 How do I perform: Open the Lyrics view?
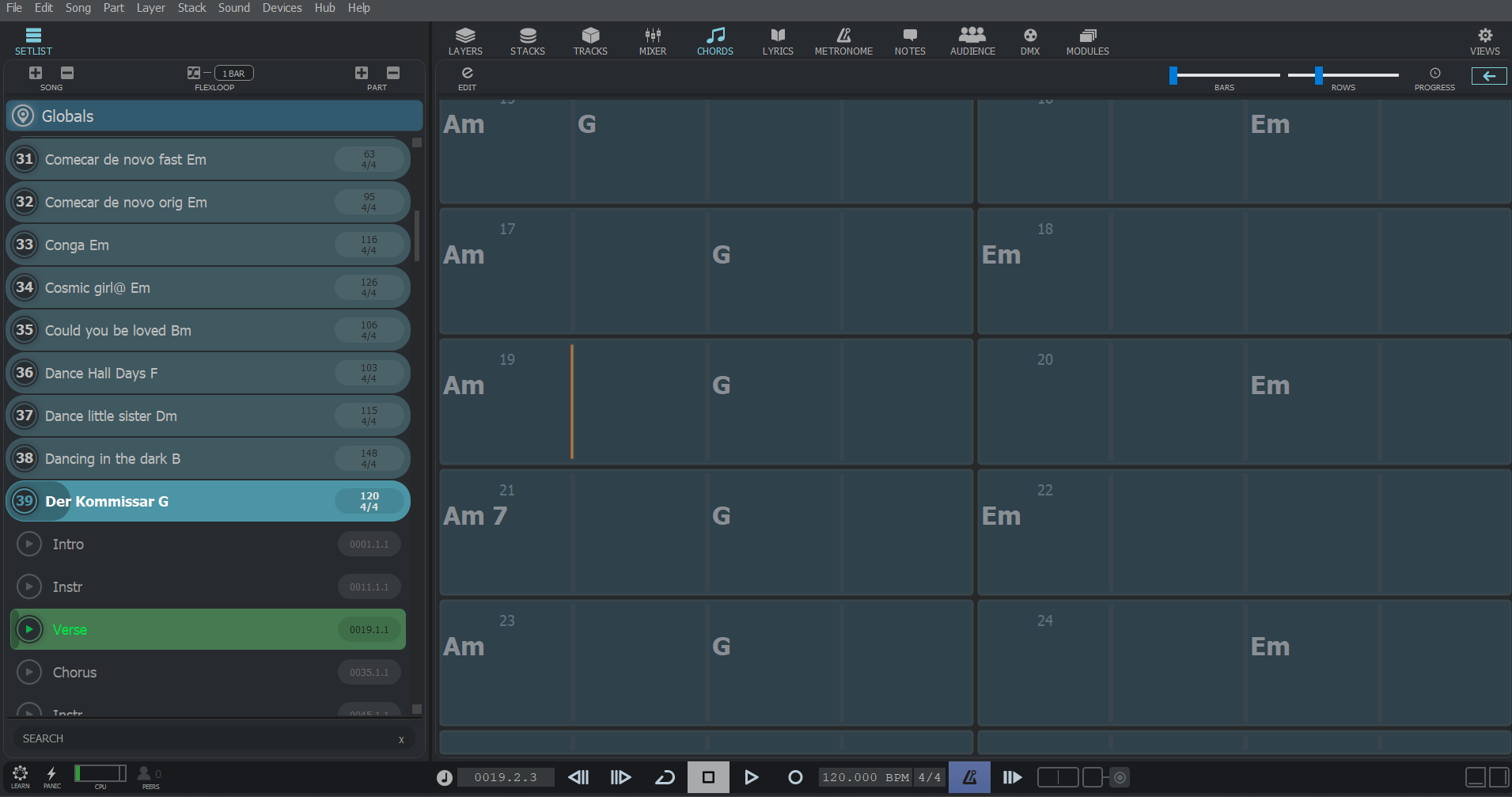tap(778, 41)
